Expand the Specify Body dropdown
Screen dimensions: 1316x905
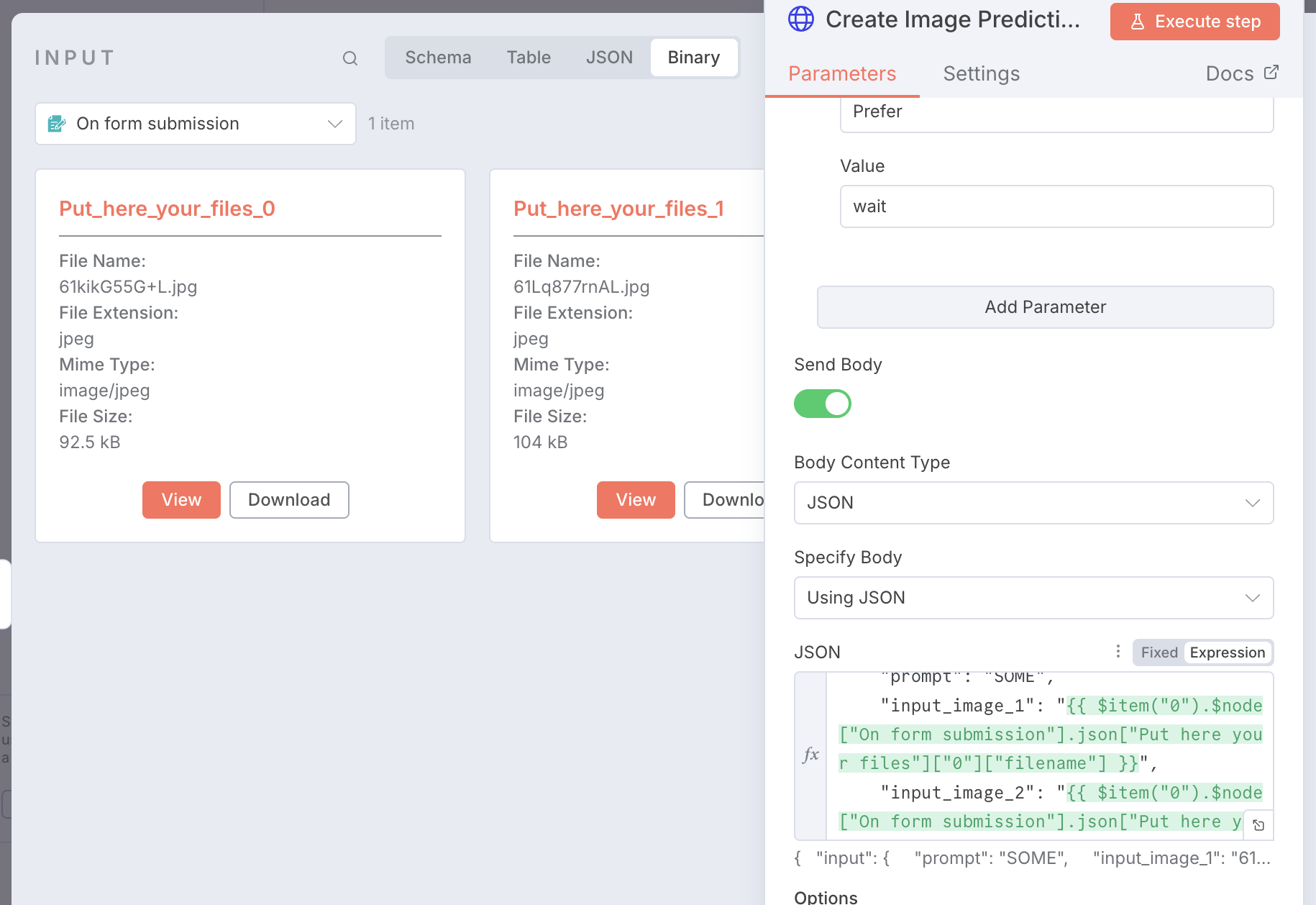(x=1033, y=598)
